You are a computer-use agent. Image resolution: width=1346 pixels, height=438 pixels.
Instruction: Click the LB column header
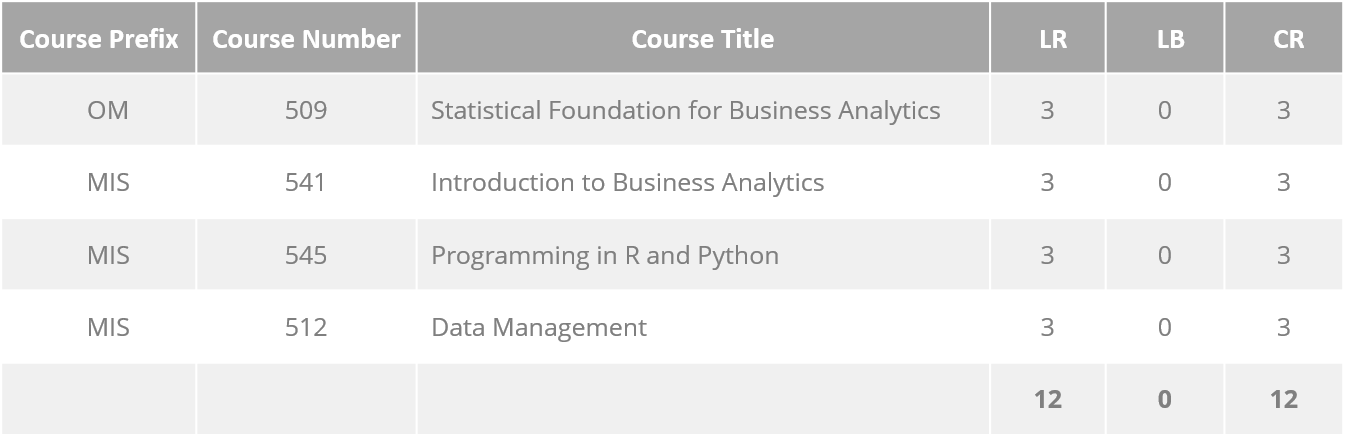coord(1165,39)
